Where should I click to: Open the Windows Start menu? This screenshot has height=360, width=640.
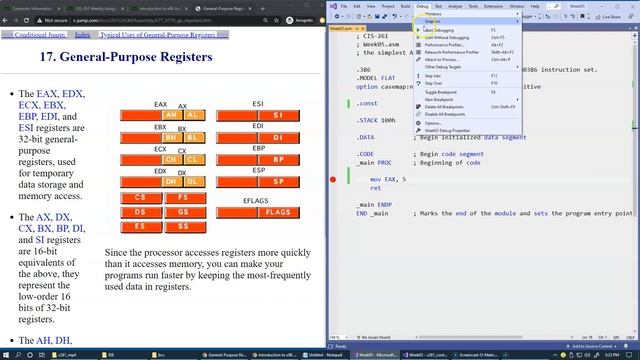6,355
